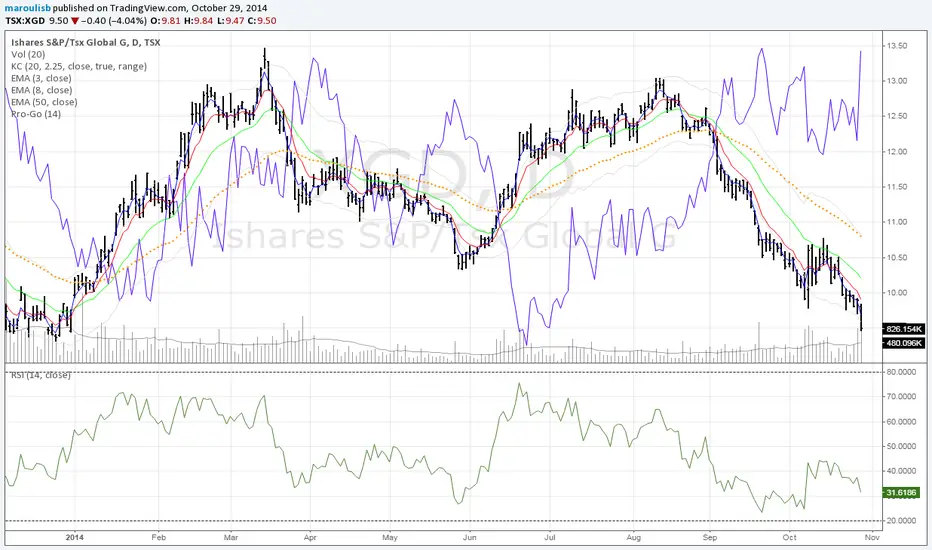
Task: Select the KC (20, 2.25, close, true, range) legend
Action: click(x=79, y=66)
